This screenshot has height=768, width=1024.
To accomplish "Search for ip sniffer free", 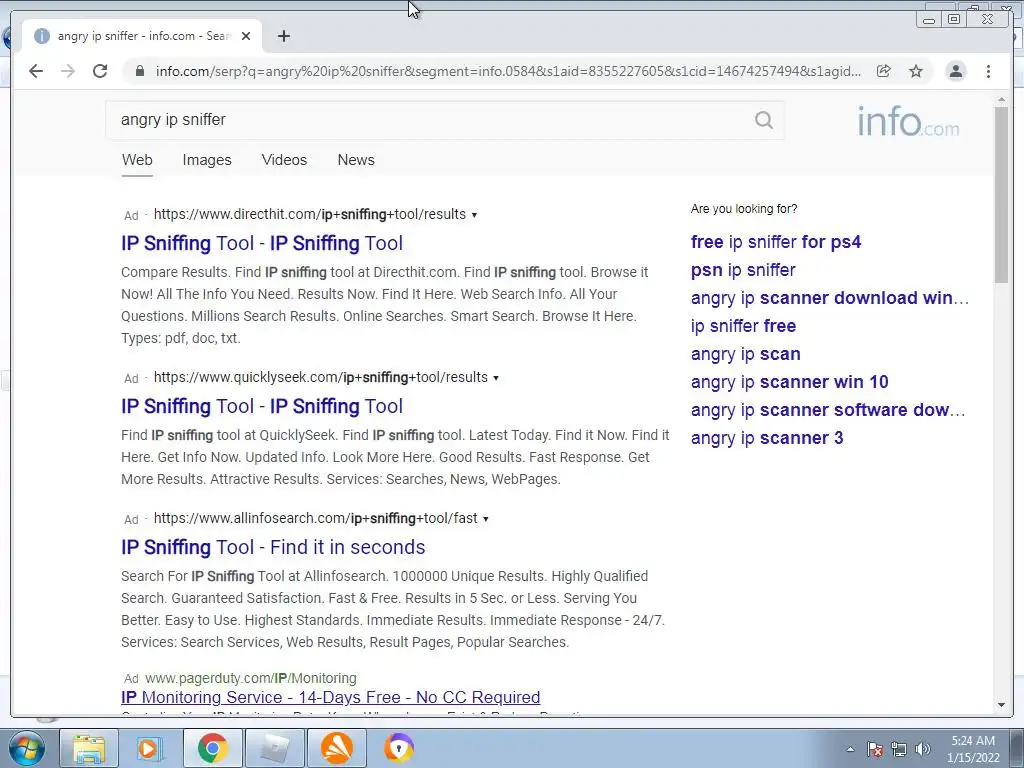I will tap(743, 326).
